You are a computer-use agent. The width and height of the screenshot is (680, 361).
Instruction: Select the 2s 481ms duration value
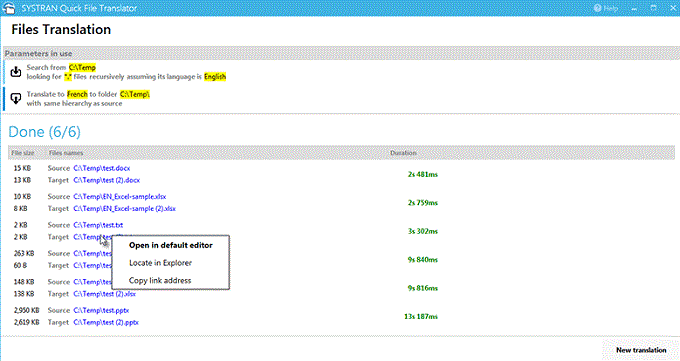[423, 174]
